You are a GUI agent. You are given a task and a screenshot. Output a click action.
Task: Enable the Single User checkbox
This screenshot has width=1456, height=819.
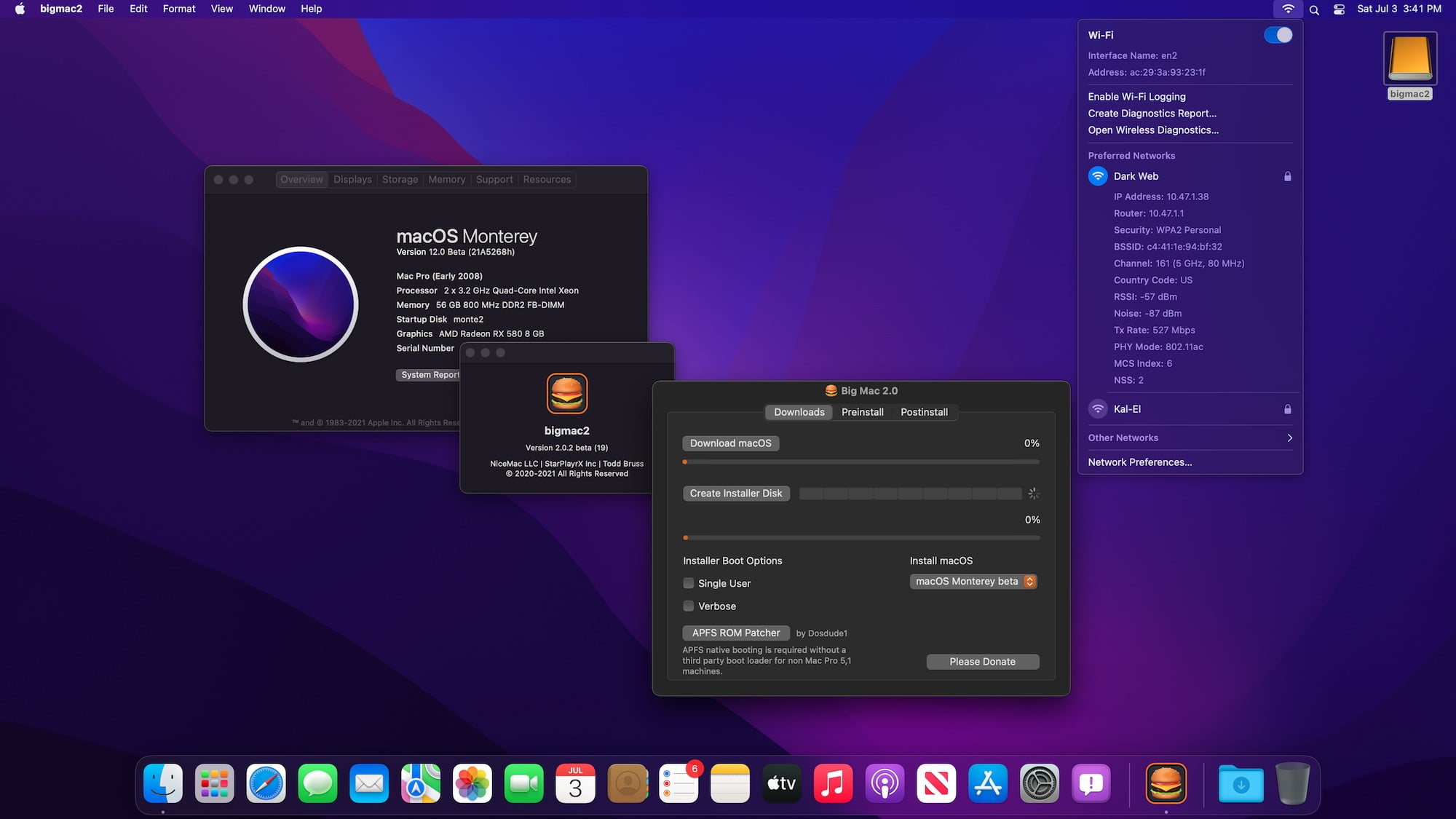click(x=688, y=582)
